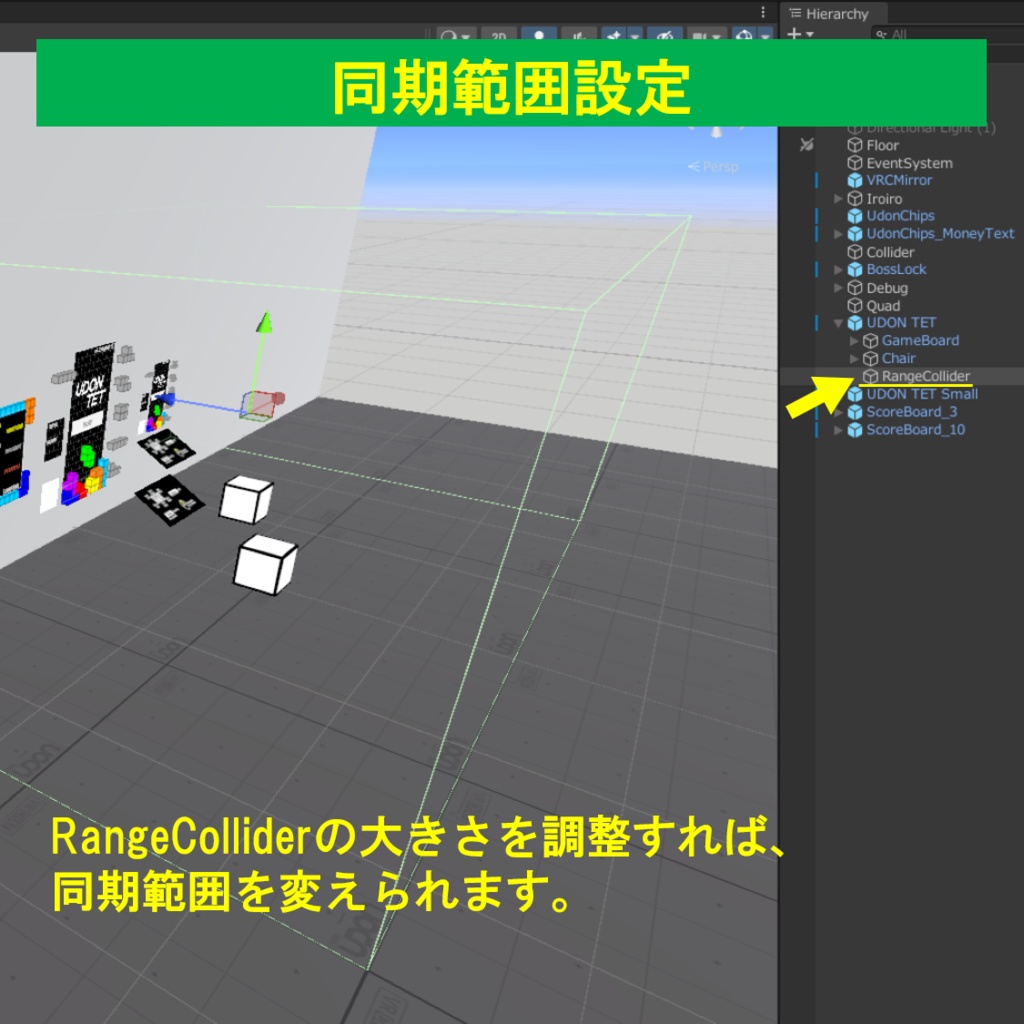Toggle scene audio button in toolbar
1024x1024 pixels.
578,34
